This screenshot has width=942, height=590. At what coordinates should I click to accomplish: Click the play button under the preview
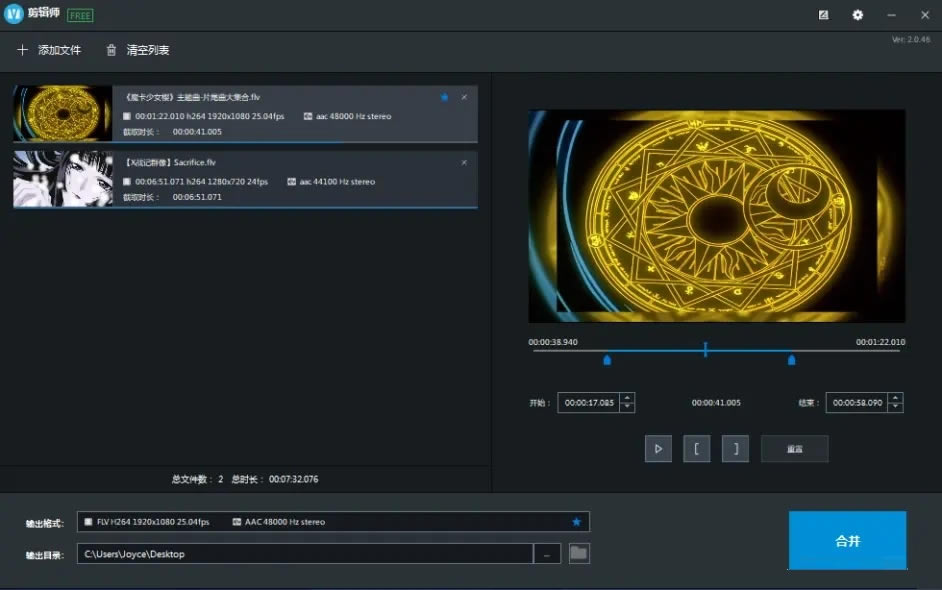coord(658,449)
